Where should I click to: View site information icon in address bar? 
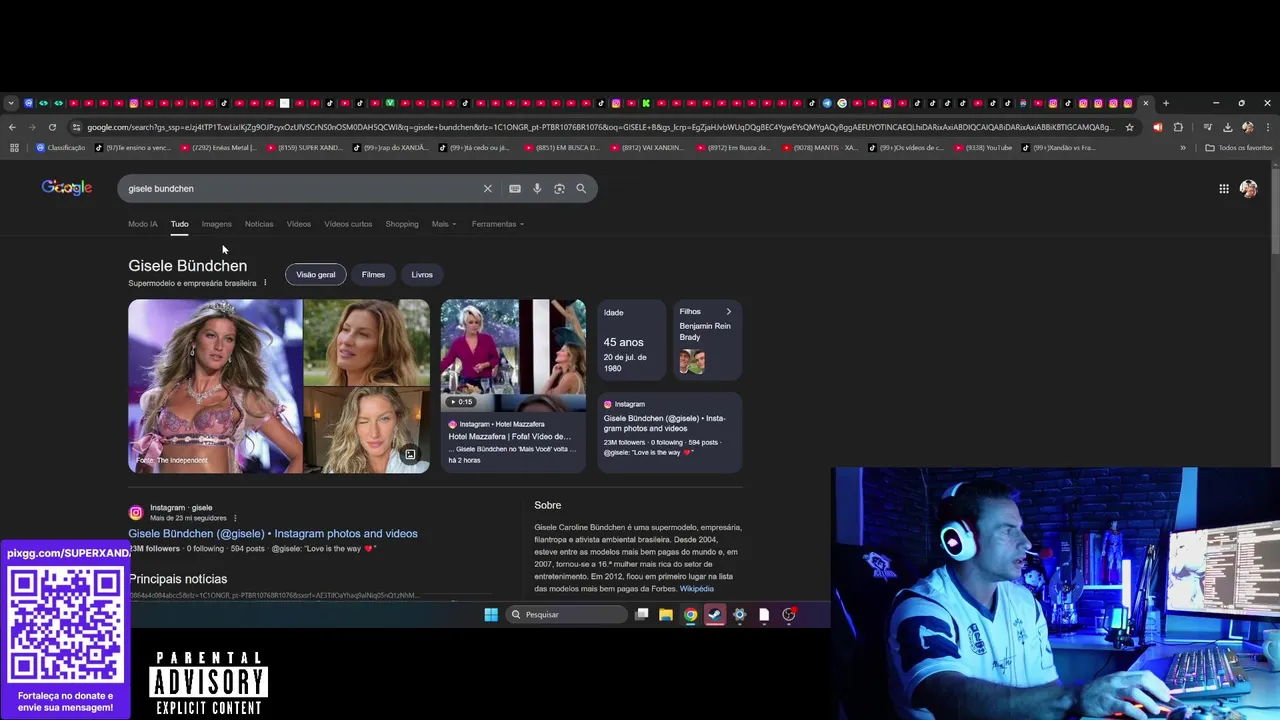76,127
